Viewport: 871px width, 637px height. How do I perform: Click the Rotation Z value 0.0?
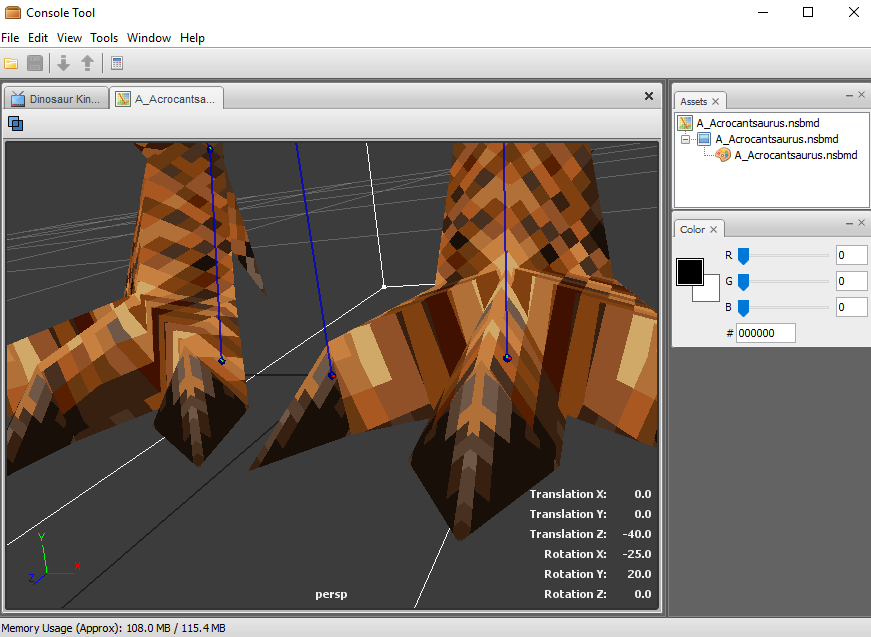tap(643, 594)
